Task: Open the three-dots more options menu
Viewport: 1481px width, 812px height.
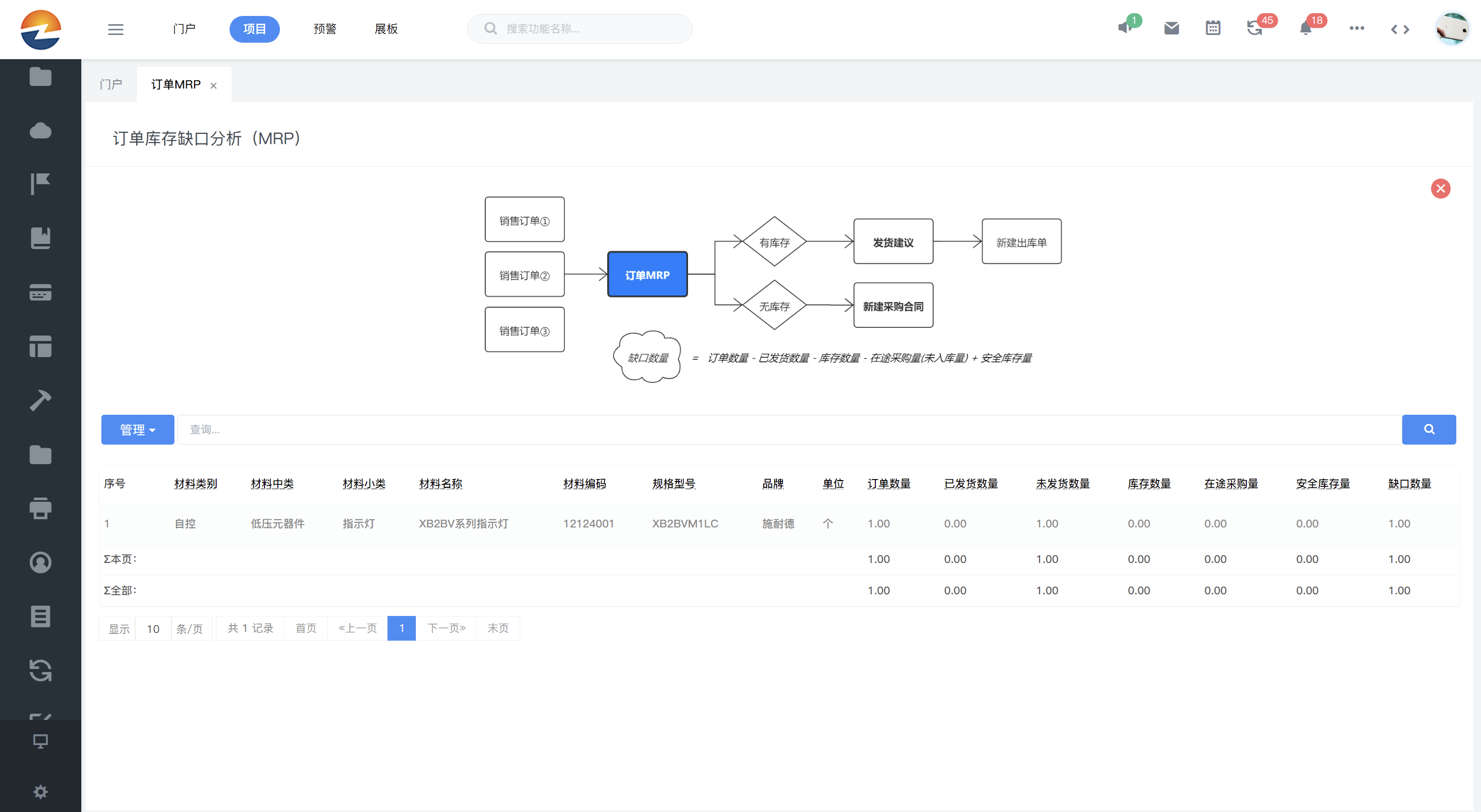Action: [1356, 28]
